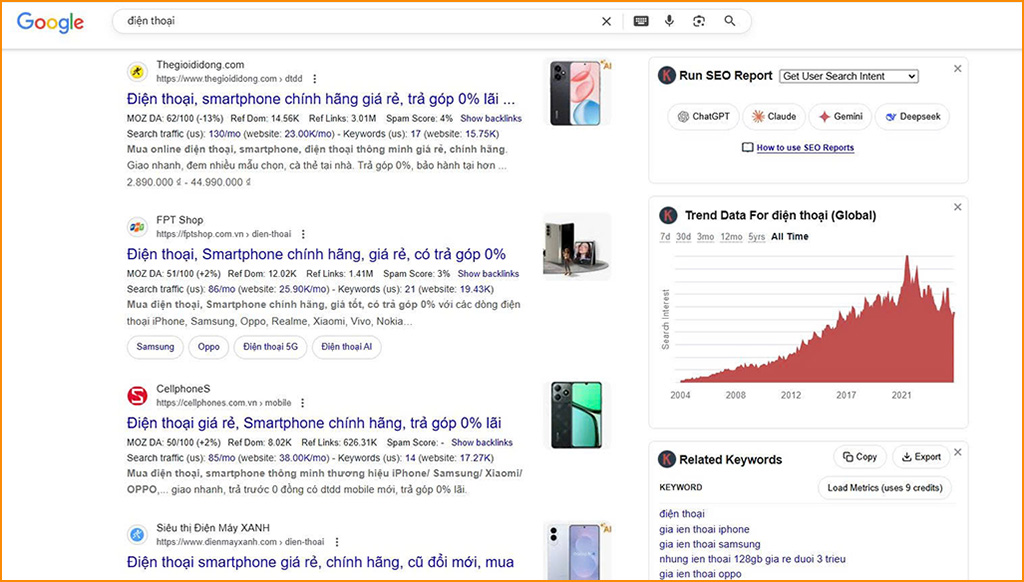Copy the related keywords list
The height and width of the screenshot is (582, 1024).
860,457
